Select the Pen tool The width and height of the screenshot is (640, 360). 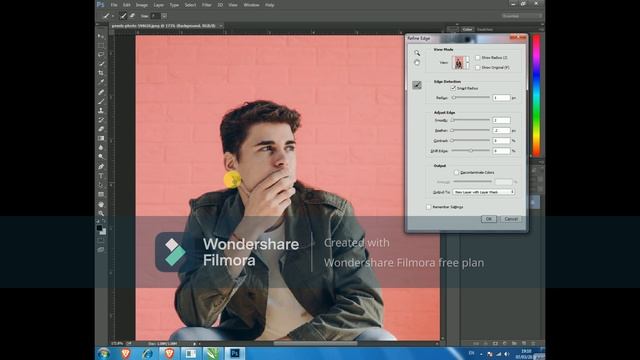pyautogui.click(x=101, y=167)
